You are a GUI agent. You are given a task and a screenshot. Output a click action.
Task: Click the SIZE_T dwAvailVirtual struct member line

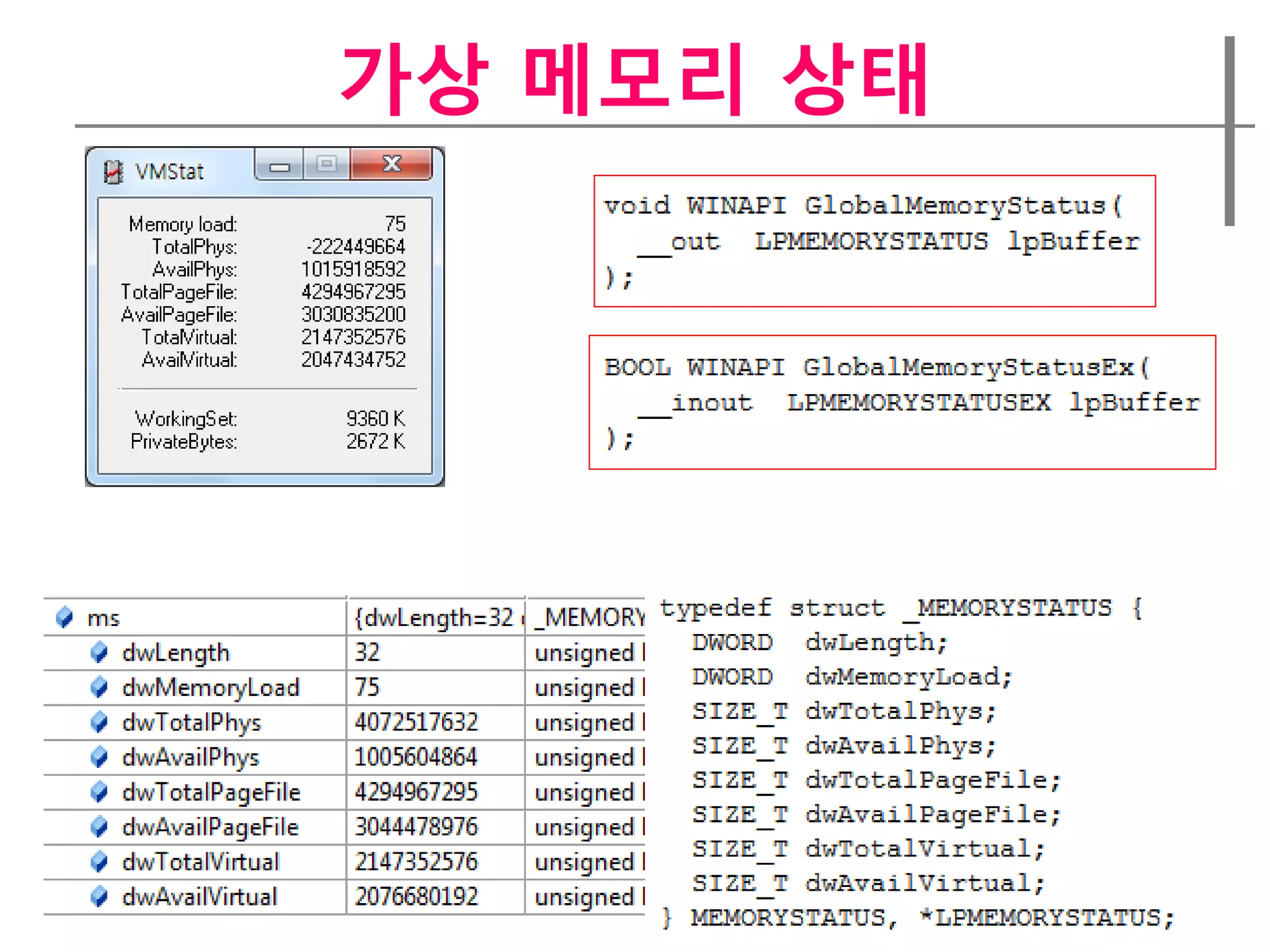pyautogui.click(x=869, y=883)
